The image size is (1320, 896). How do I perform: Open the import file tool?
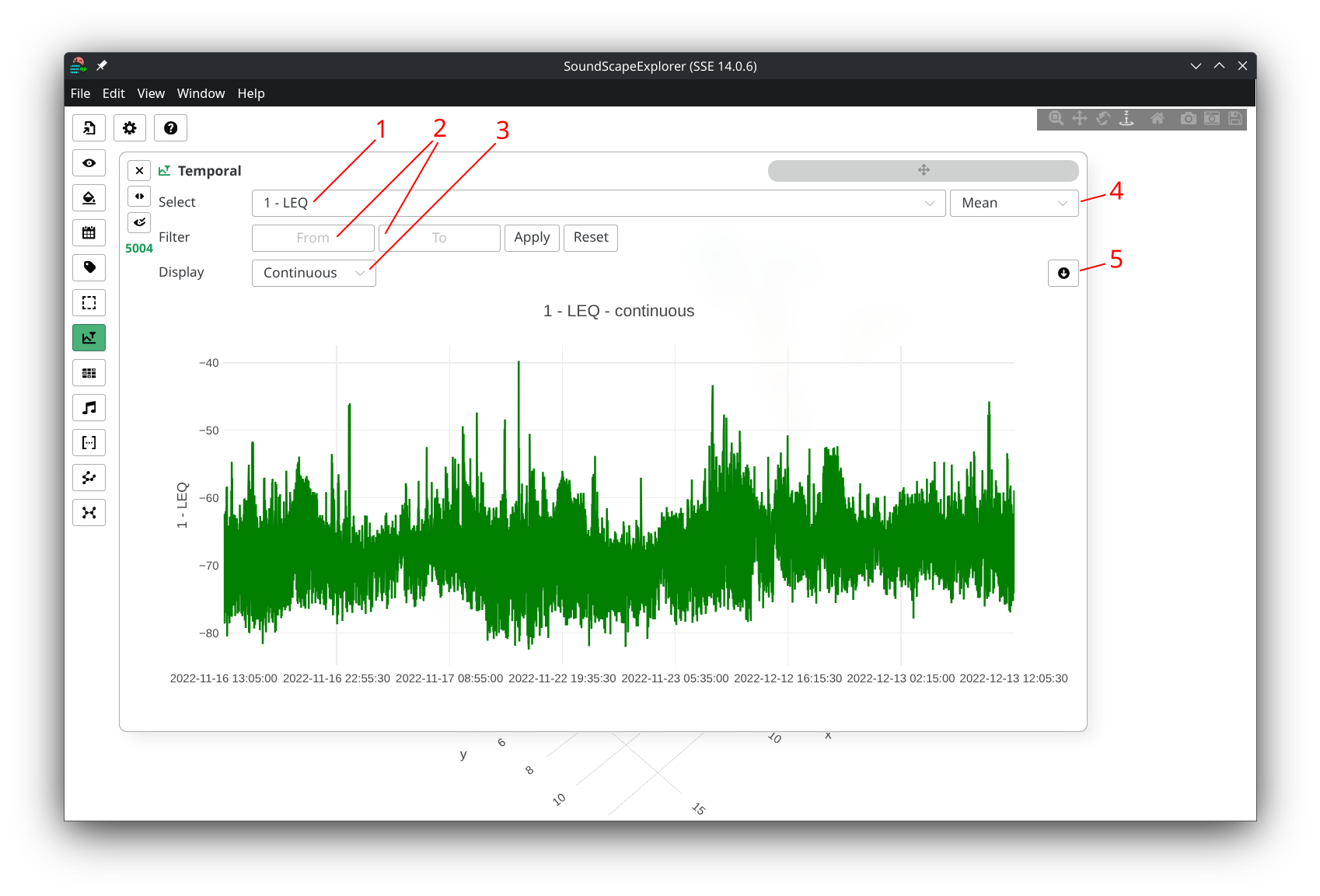[x=89, y=128]
